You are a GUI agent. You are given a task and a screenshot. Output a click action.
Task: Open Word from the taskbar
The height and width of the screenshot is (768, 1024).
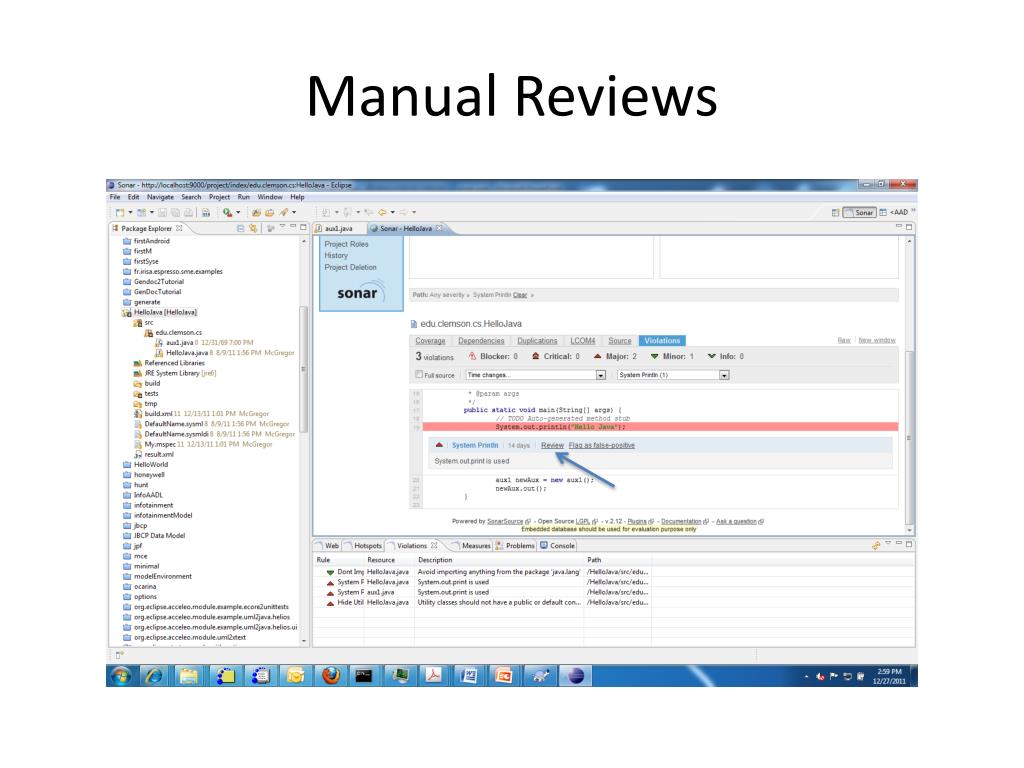pyautogui.click(x=468, y=676)
